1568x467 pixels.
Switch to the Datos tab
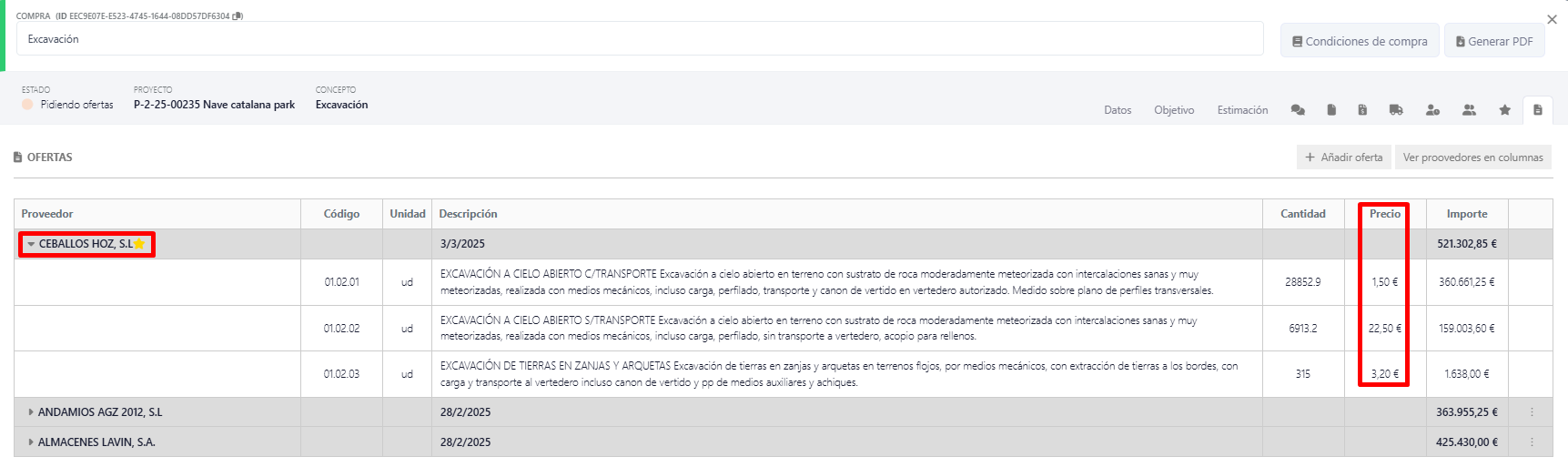point(1118,110)
